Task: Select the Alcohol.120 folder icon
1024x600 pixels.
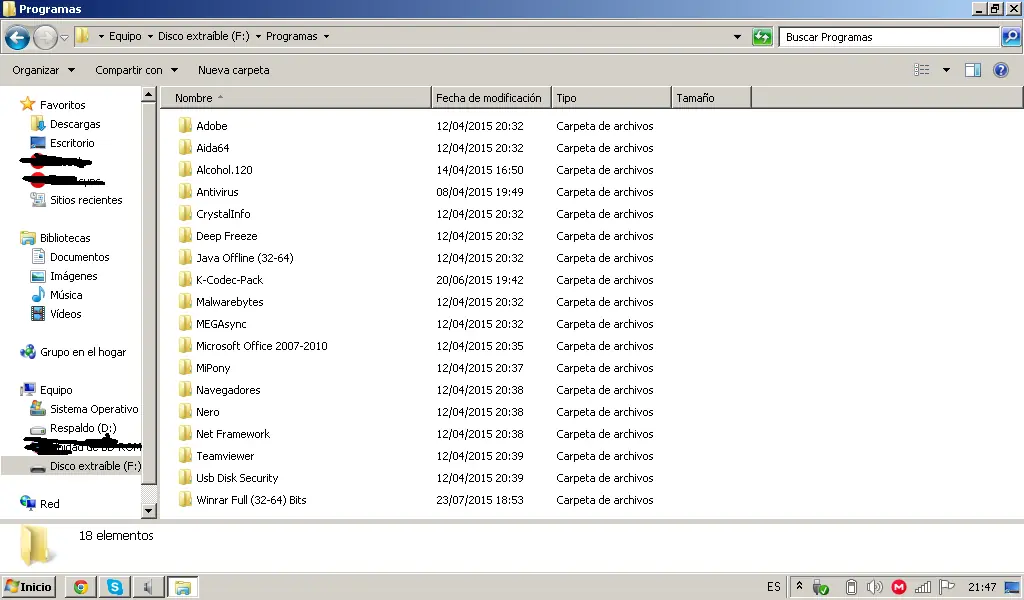Action: coord(185,170)
